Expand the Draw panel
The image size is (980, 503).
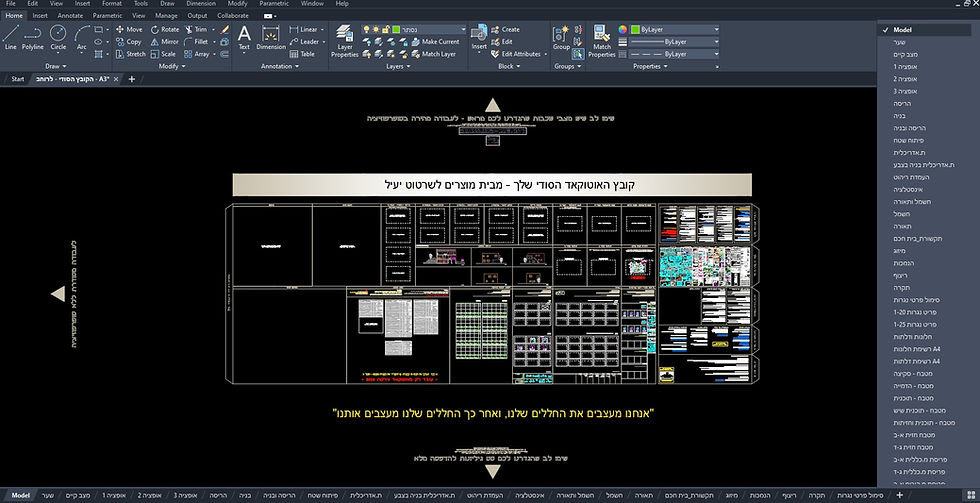(56, 66)
